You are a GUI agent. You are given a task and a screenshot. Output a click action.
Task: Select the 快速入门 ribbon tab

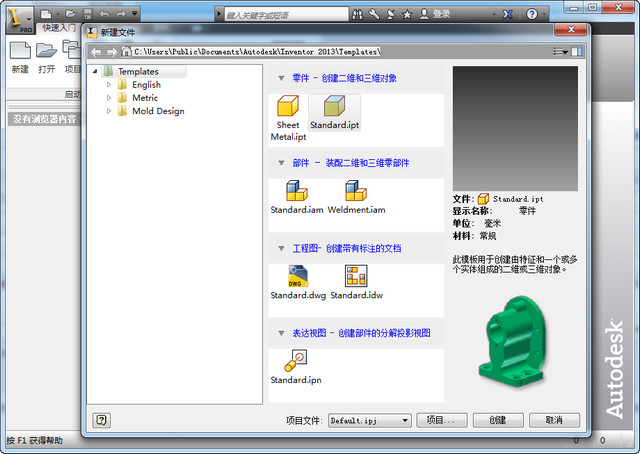pyautogui.click(x=59, y=28)
